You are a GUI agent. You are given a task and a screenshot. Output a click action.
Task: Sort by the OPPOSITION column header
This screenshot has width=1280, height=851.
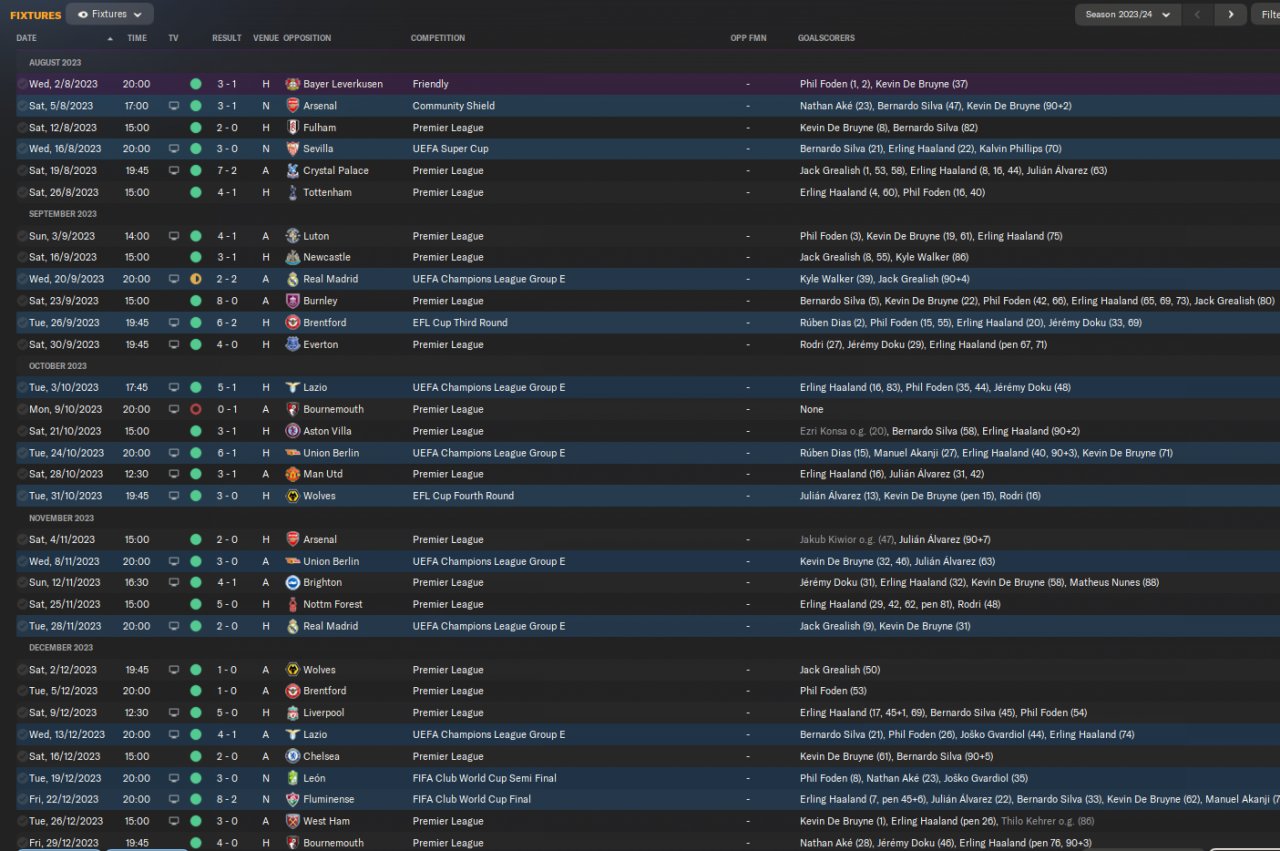tap(307, 38)
